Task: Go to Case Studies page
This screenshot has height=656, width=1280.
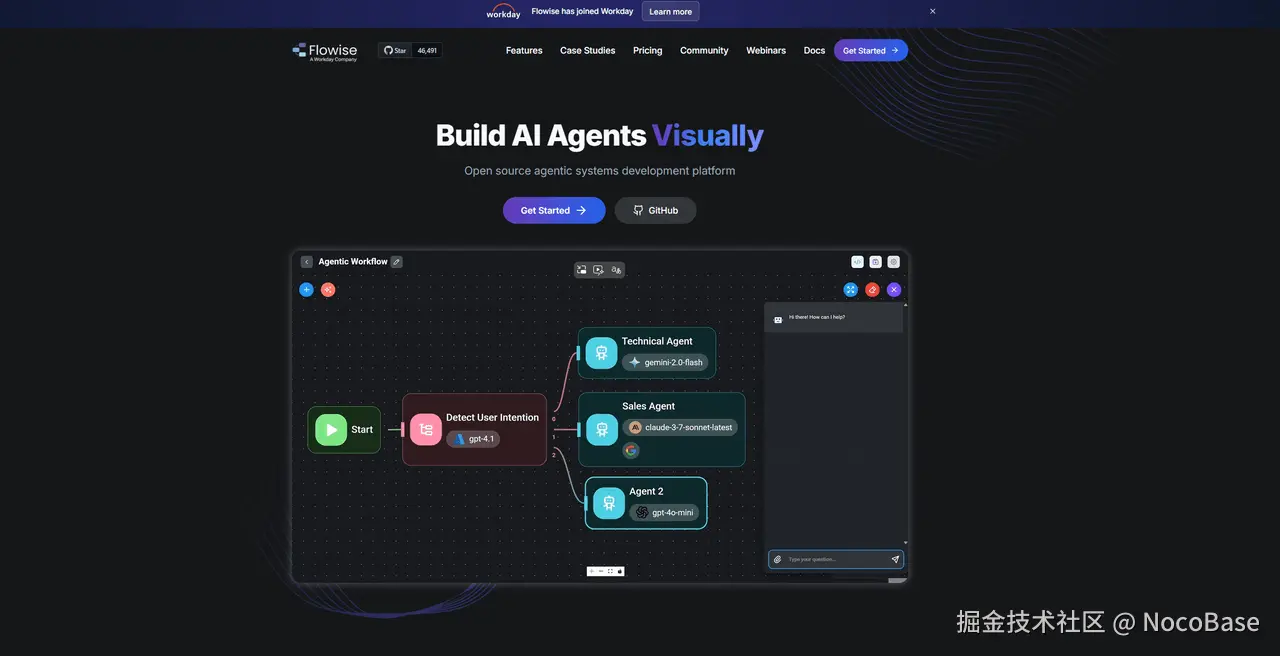Action: 588,50
